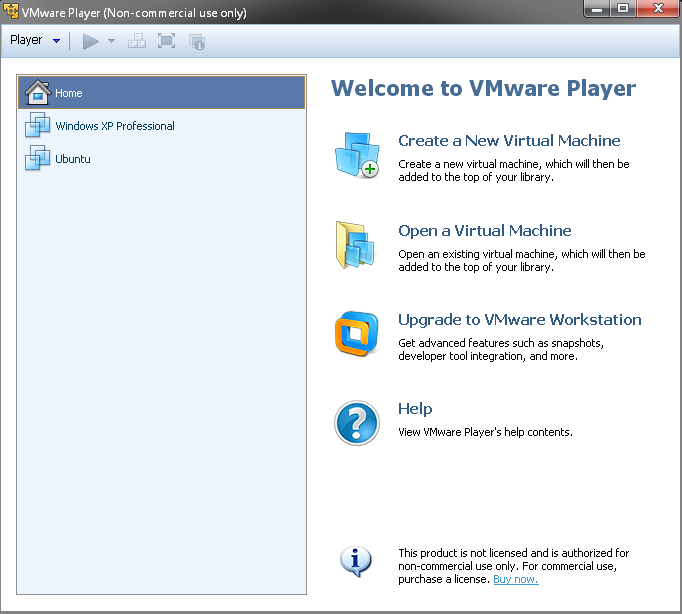
Task: Click Create a New Virtual Machine link
Action: 509,140
